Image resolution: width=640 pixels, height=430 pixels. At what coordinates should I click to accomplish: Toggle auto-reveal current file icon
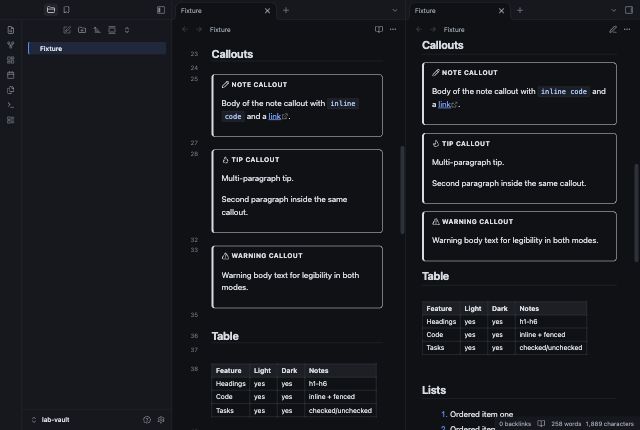112,30
